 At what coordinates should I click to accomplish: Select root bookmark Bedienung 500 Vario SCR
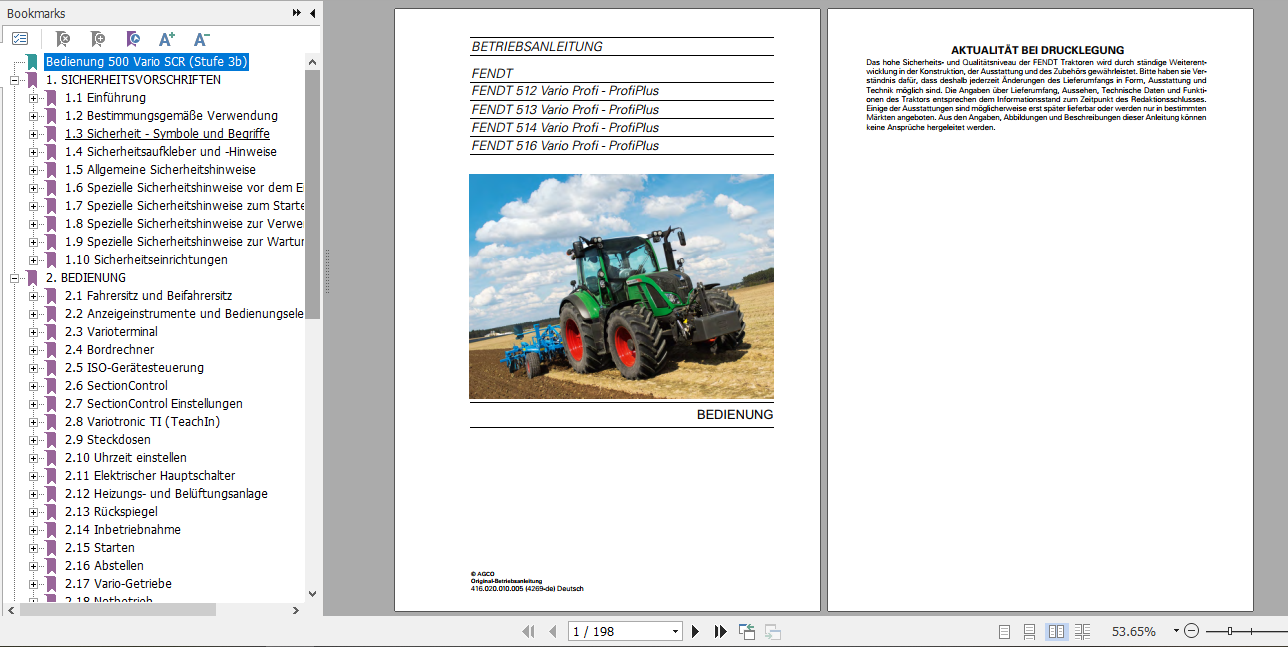click(x=146, y=62)
